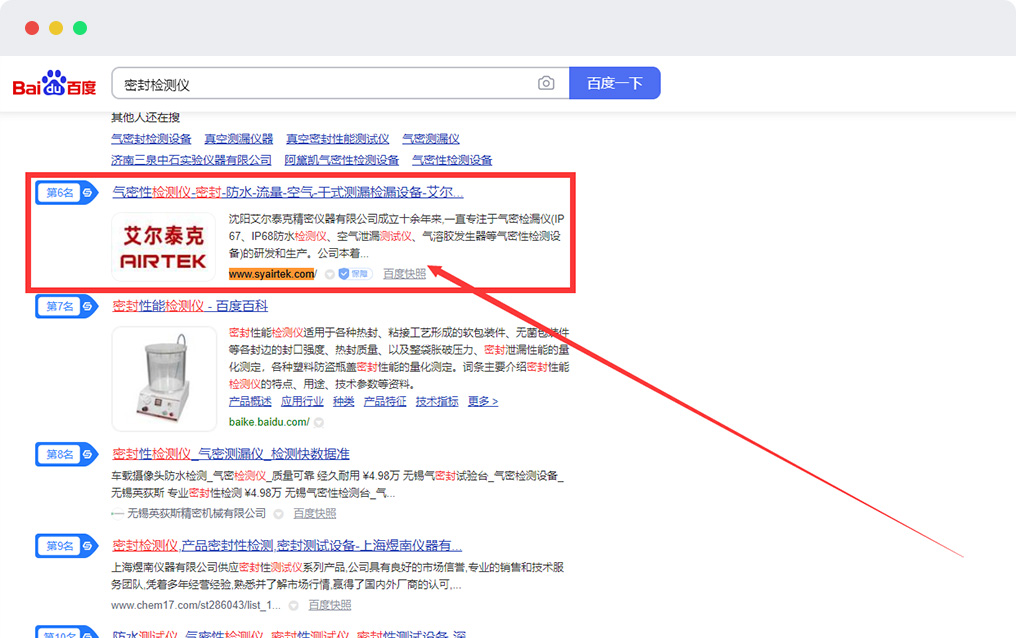Open the 种类 sub-link
This screenshot has height=638, width=1016.
coord(343,402)
